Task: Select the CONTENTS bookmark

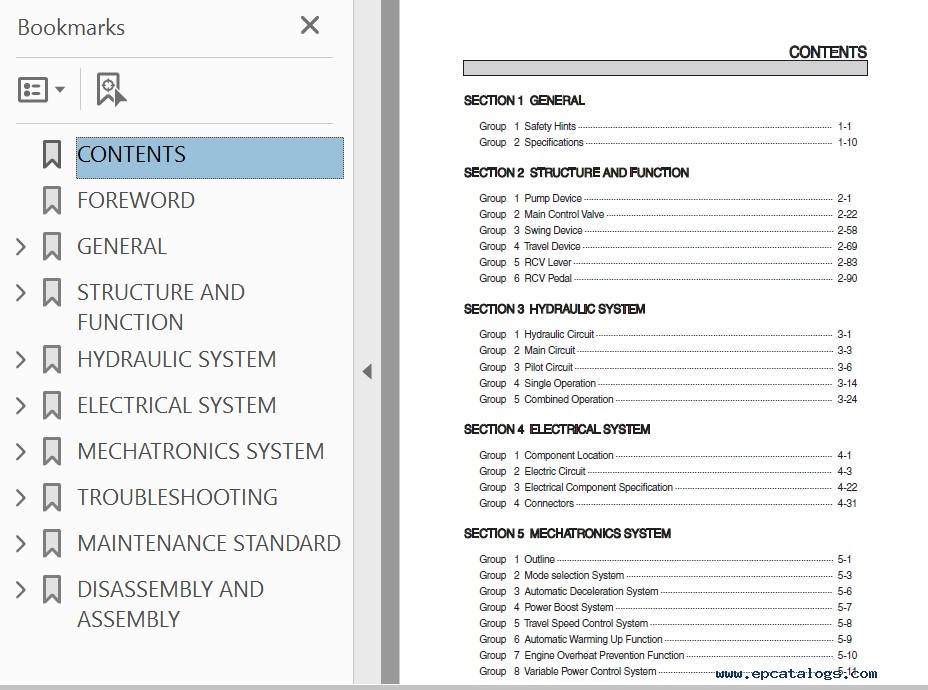Action: click(x=210, y=157)
